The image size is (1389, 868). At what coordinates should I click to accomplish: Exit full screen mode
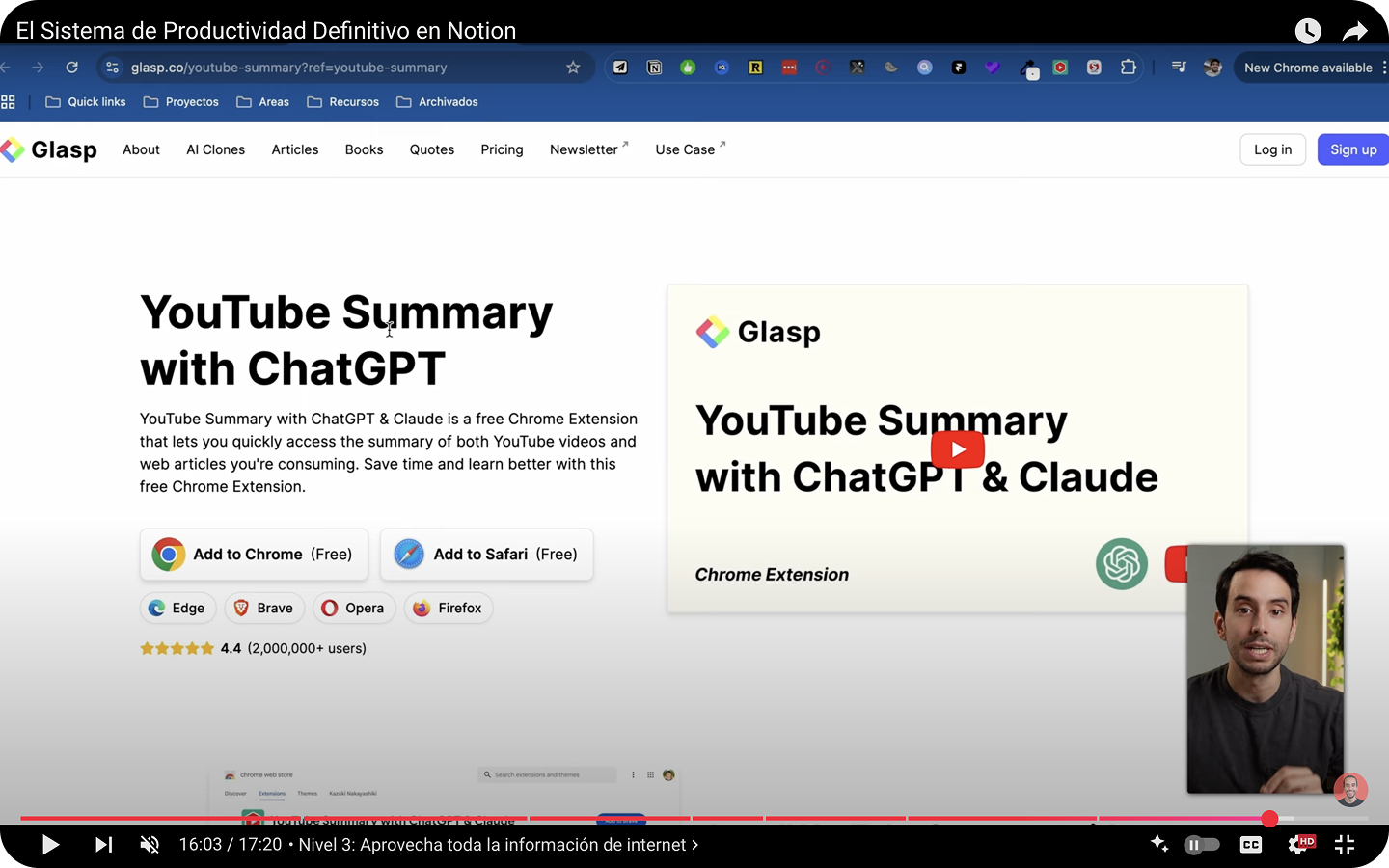pos(1345,845)
